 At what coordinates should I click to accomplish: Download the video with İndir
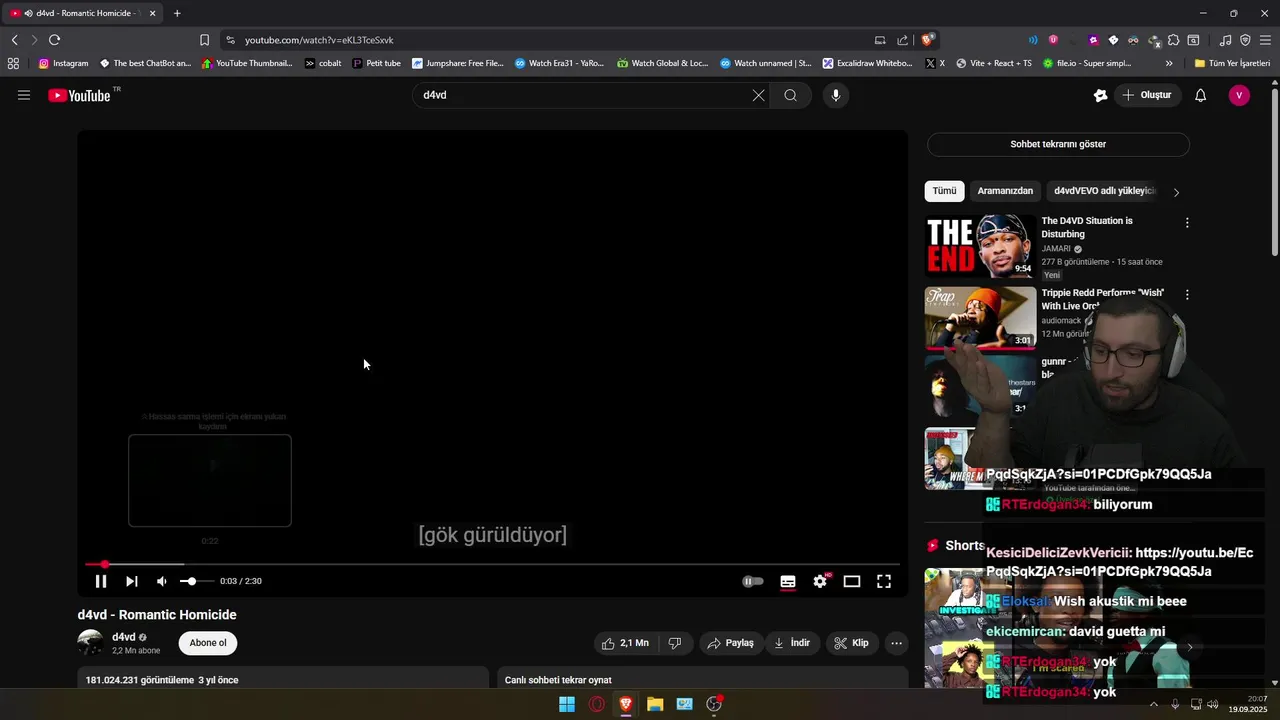tap(791, 643)
